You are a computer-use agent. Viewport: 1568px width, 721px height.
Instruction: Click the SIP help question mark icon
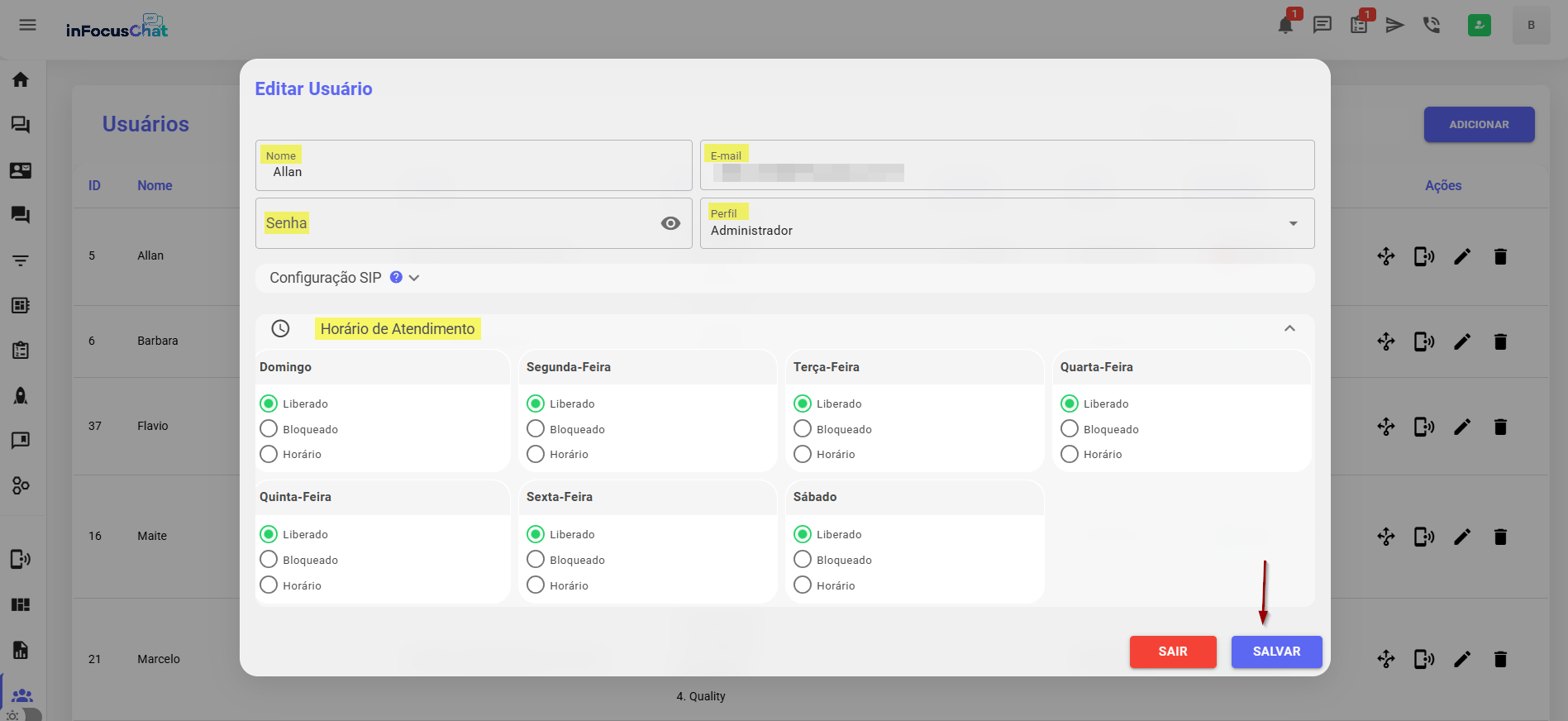pyautogui.click(x=396, y=278)
